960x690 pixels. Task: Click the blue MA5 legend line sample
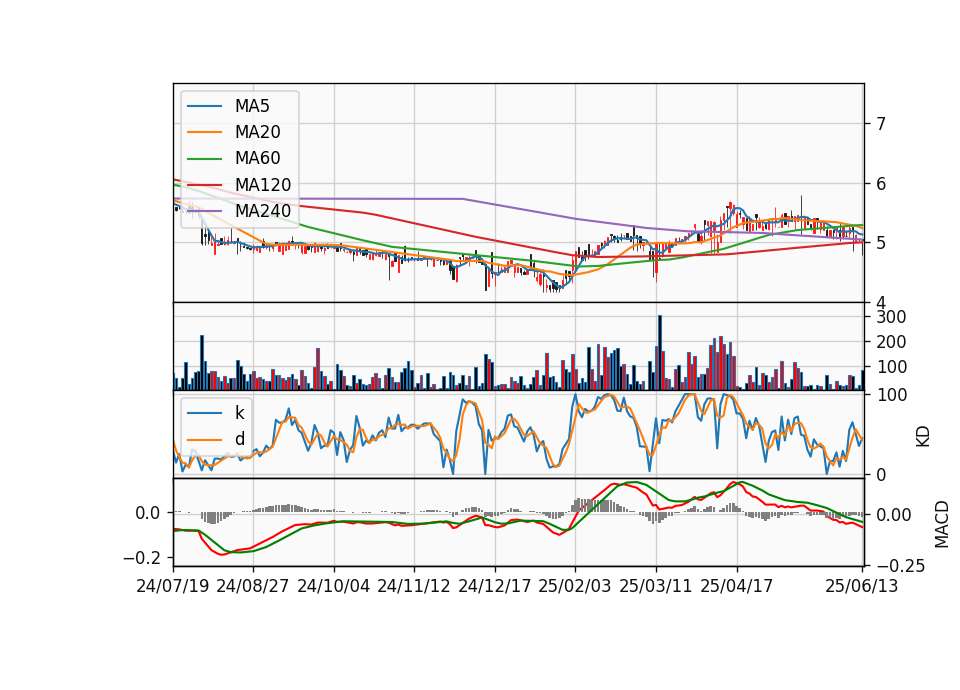[204, 107]
